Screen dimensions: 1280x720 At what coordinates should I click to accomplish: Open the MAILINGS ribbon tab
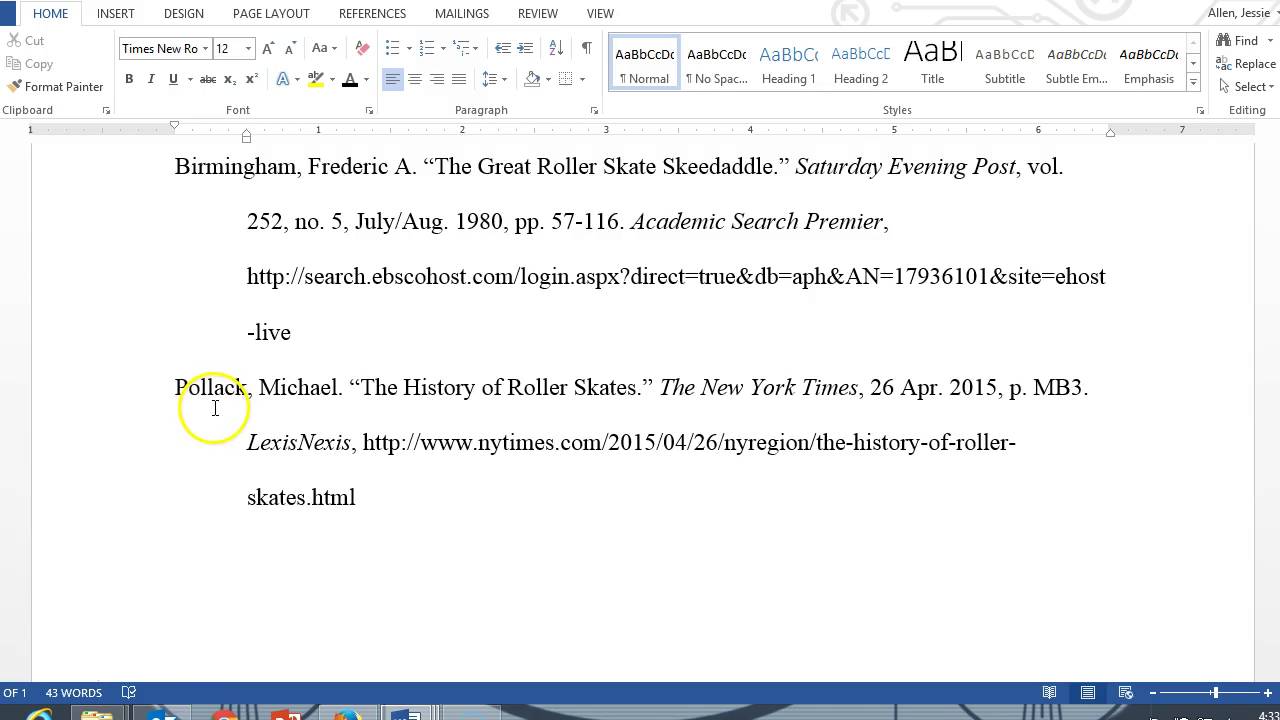pos(462,13)
